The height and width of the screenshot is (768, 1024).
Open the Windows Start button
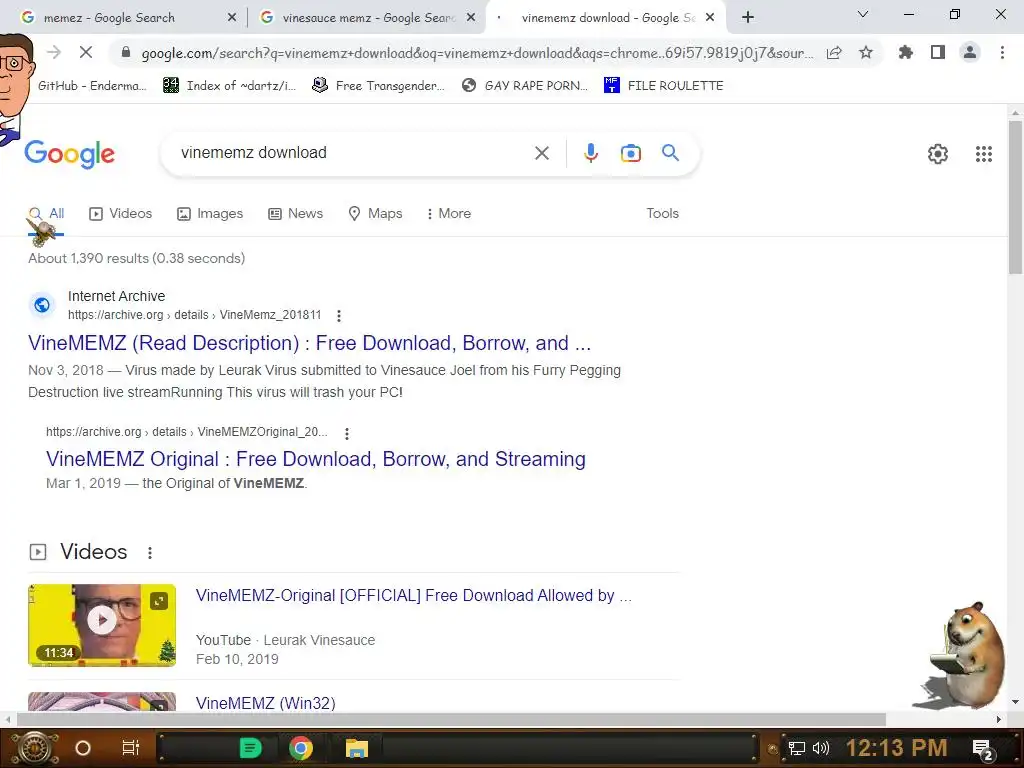[x=35, y=748]
